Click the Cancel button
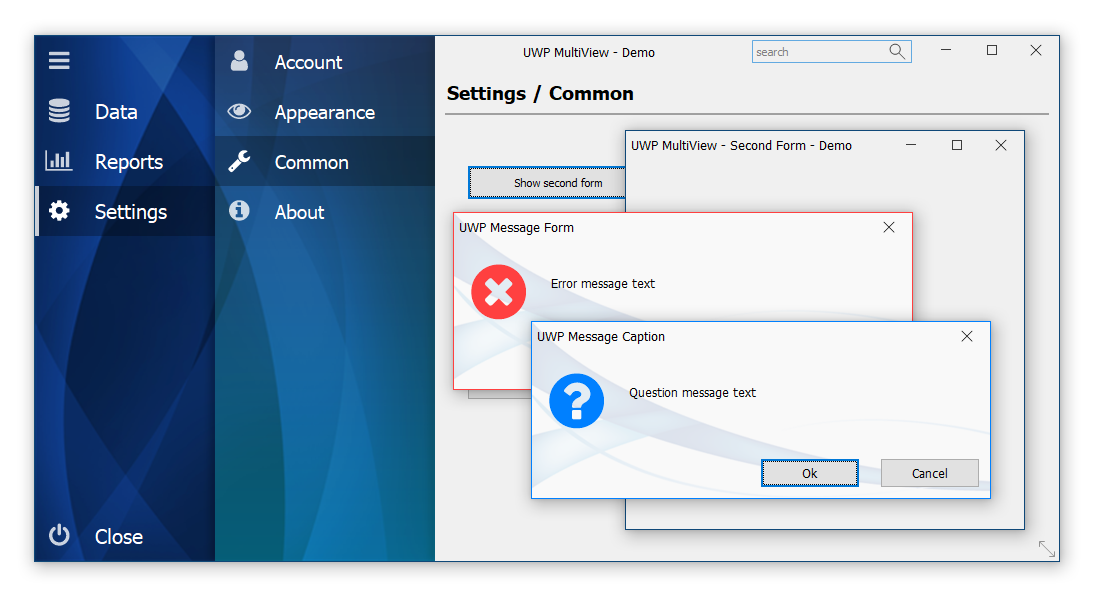This screenshot has height=600, width=1100. (930, 473)
